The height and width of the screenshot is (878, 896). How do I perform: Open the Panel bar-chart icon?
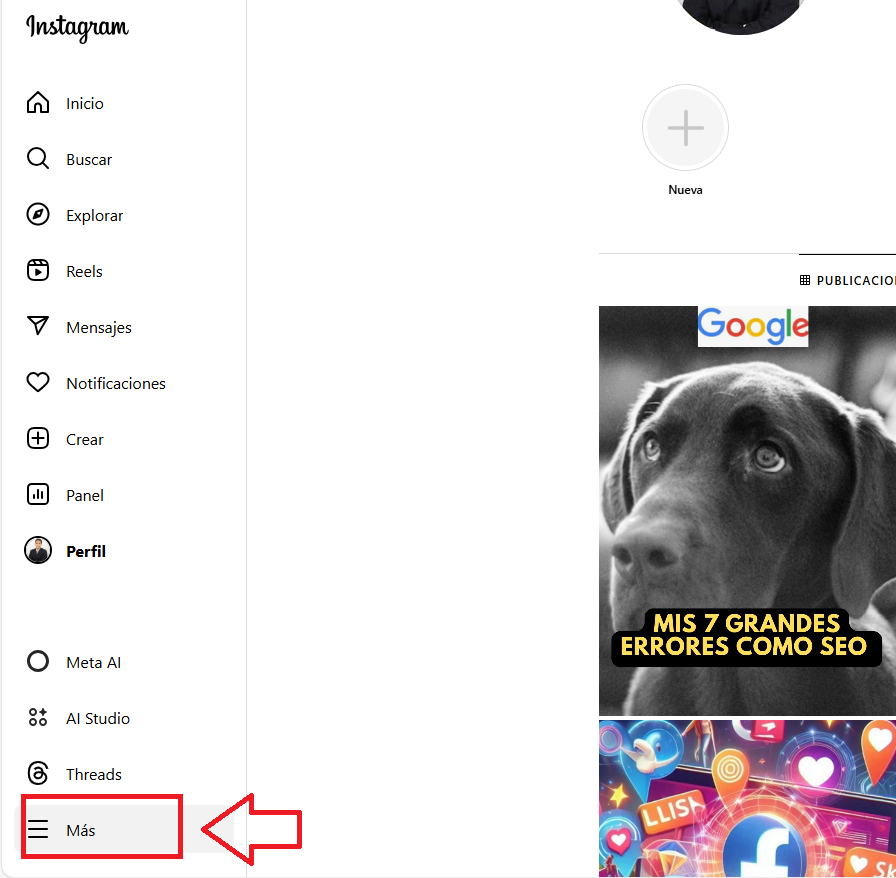38,495
